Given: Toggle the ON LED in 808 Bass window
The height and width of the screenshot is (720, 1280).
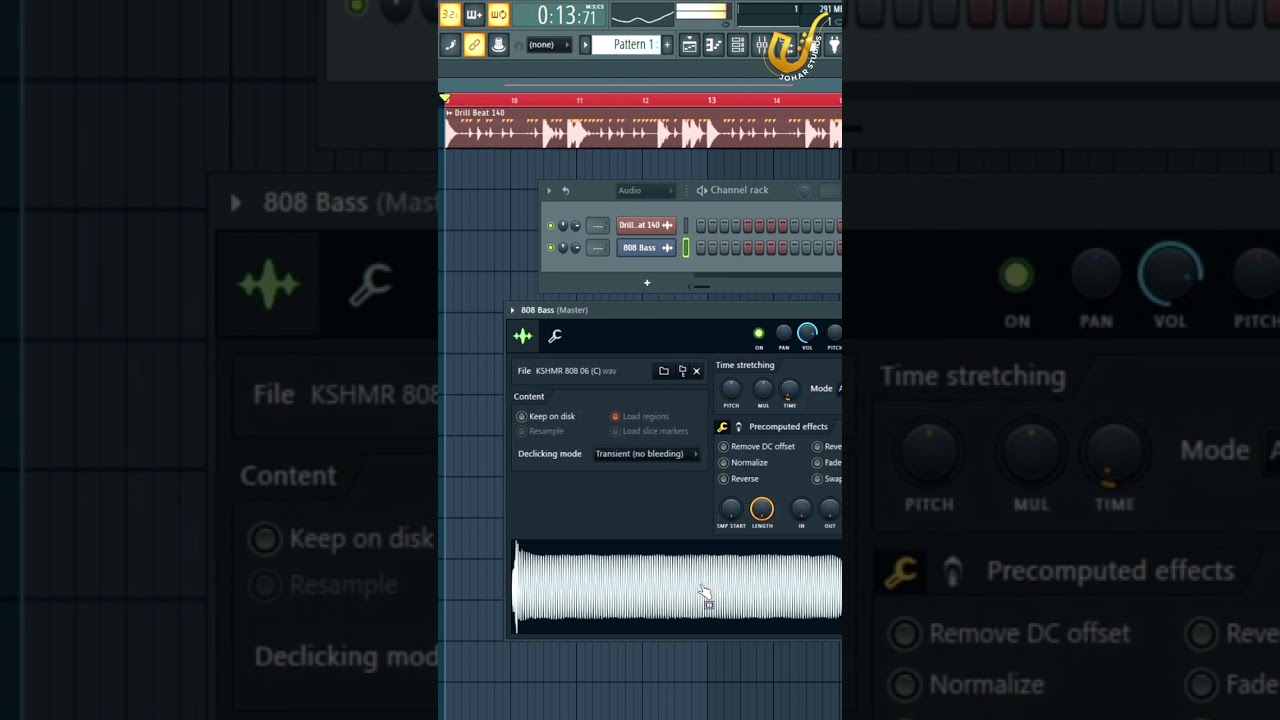Looking at the screenshot, I should coord(759,333).
